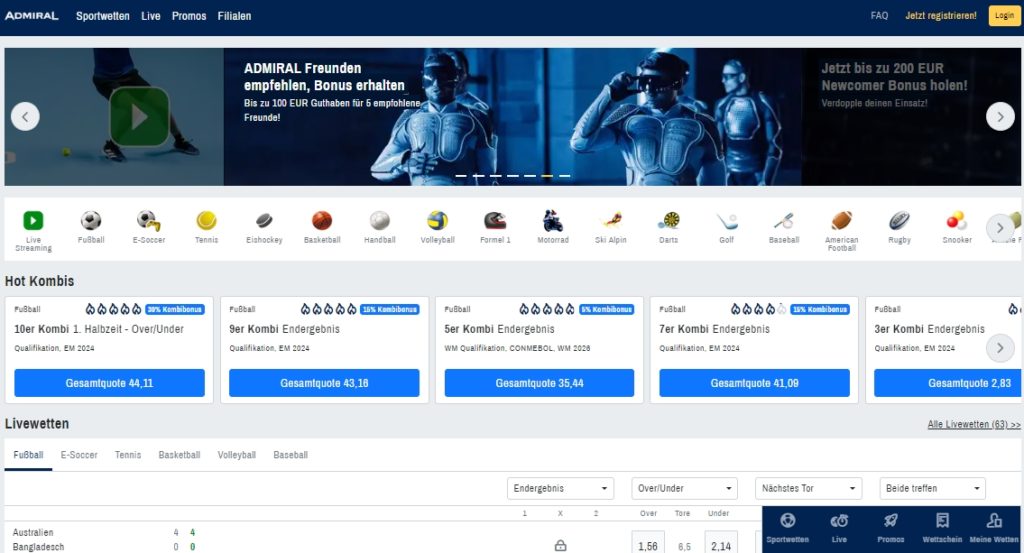Open the Australien vs Bangladesch match
The width and height of the screenshot is (1024, 553).
click(x=39, y=540)
